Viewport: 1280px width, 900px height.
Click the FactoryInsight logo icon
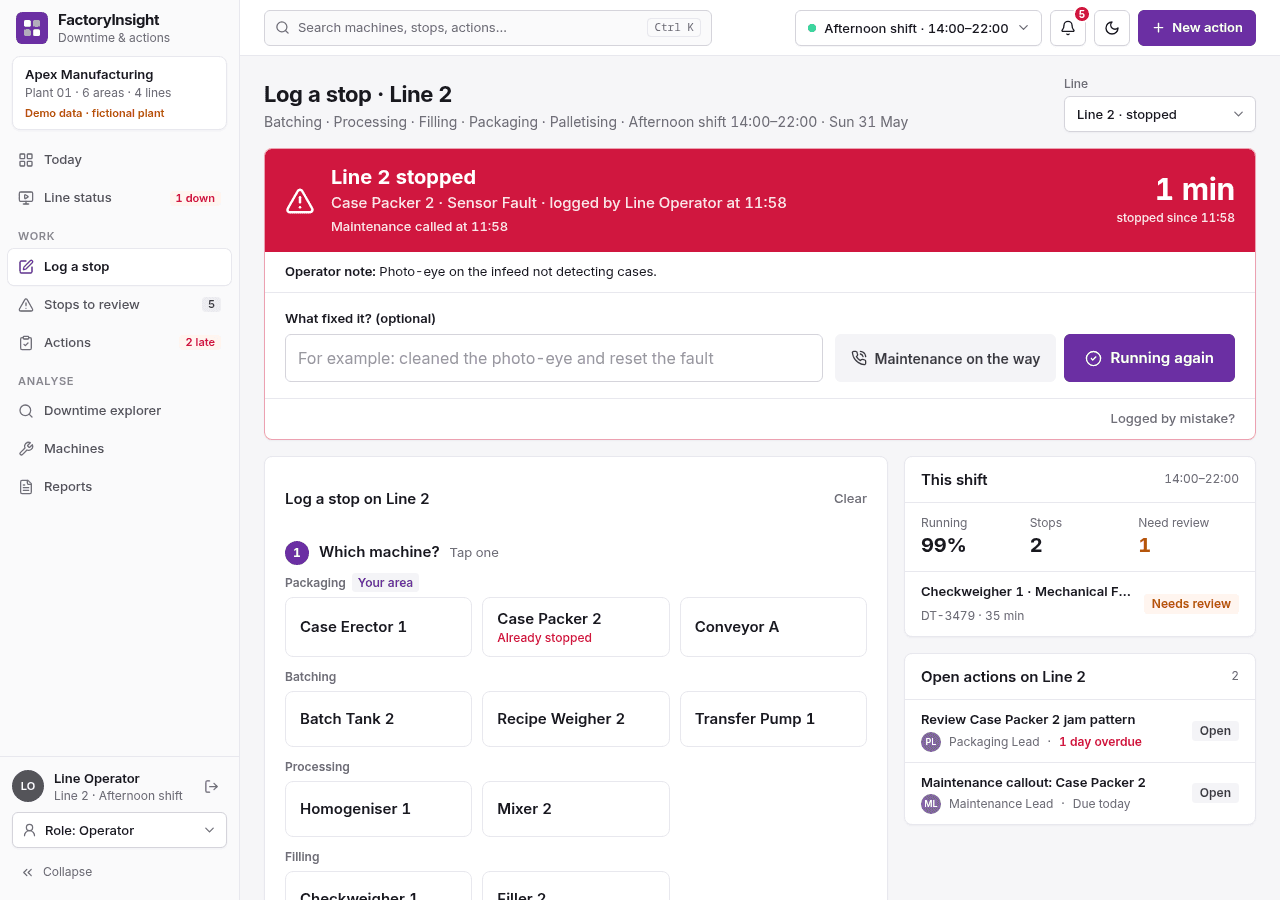32,28
